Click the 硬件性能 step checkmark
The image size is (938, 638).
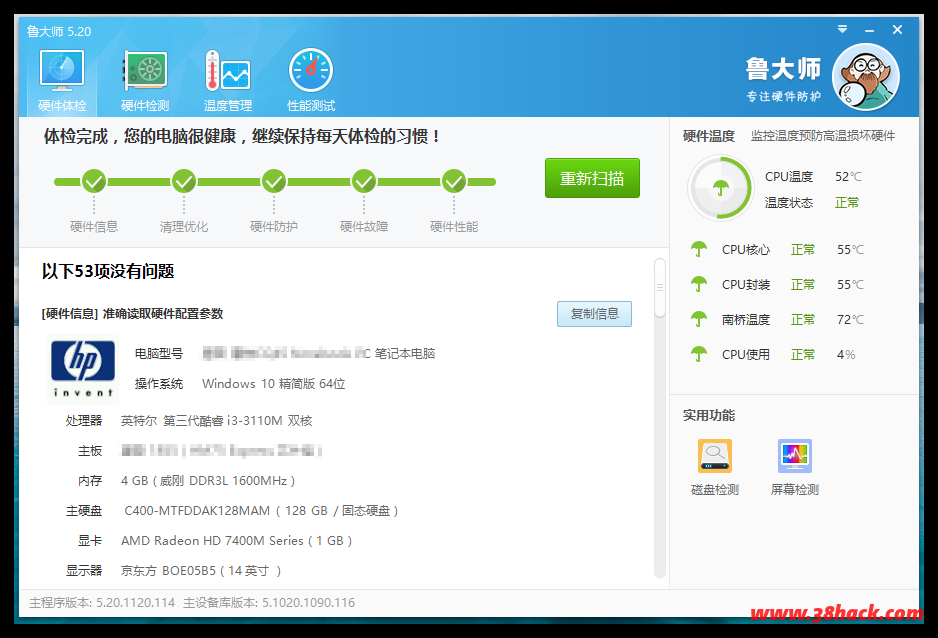pyautogui.click(x=454, y=181)
